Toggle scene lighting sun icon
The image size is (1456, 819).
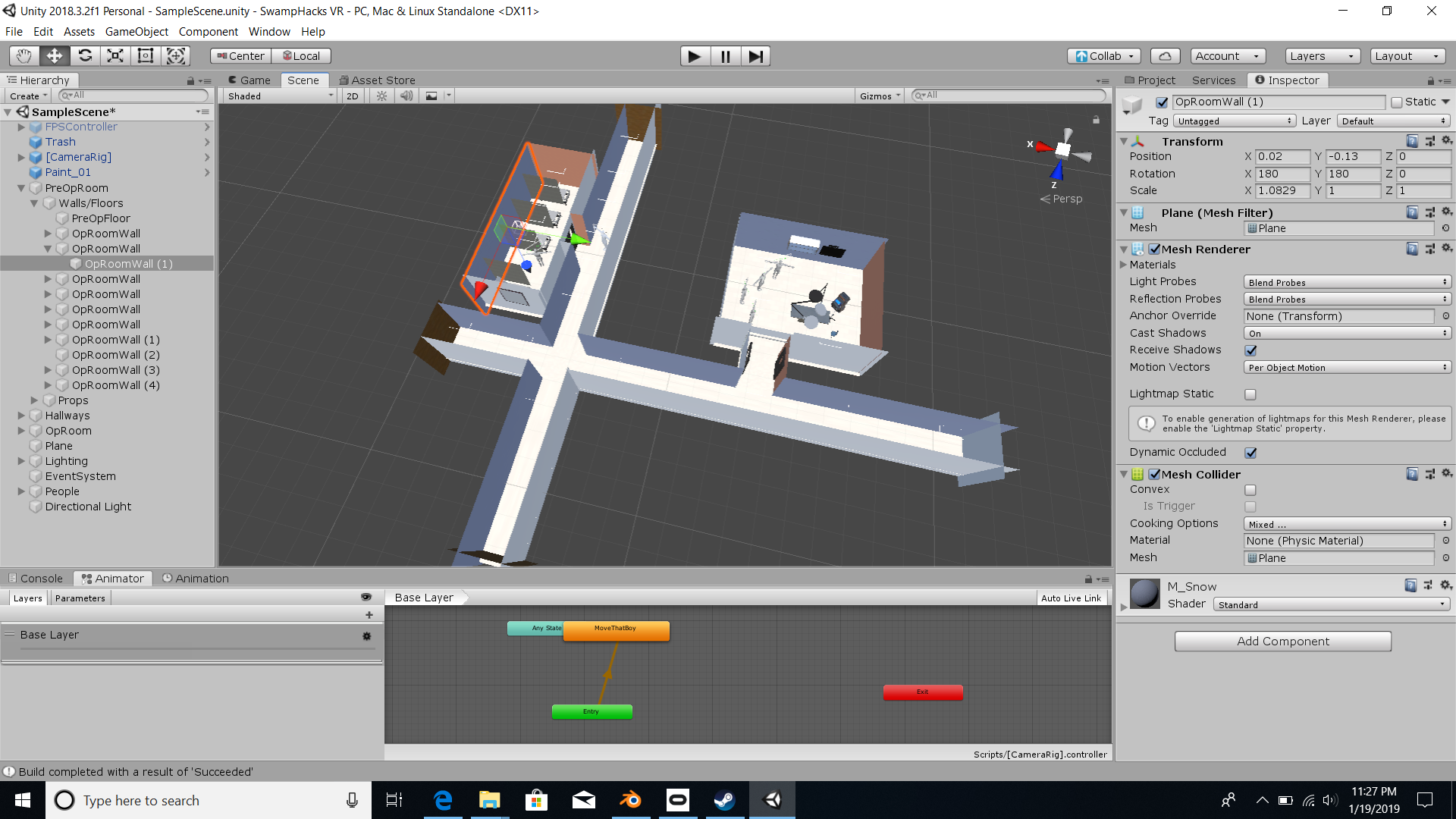pos(382,96)
